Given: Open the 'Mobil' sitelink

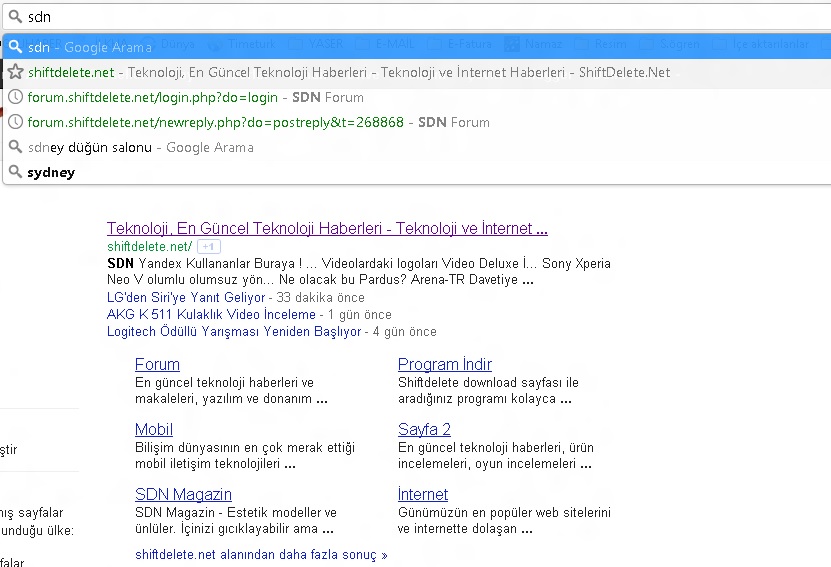Looking at the screenshot, I should click(154, 429).
